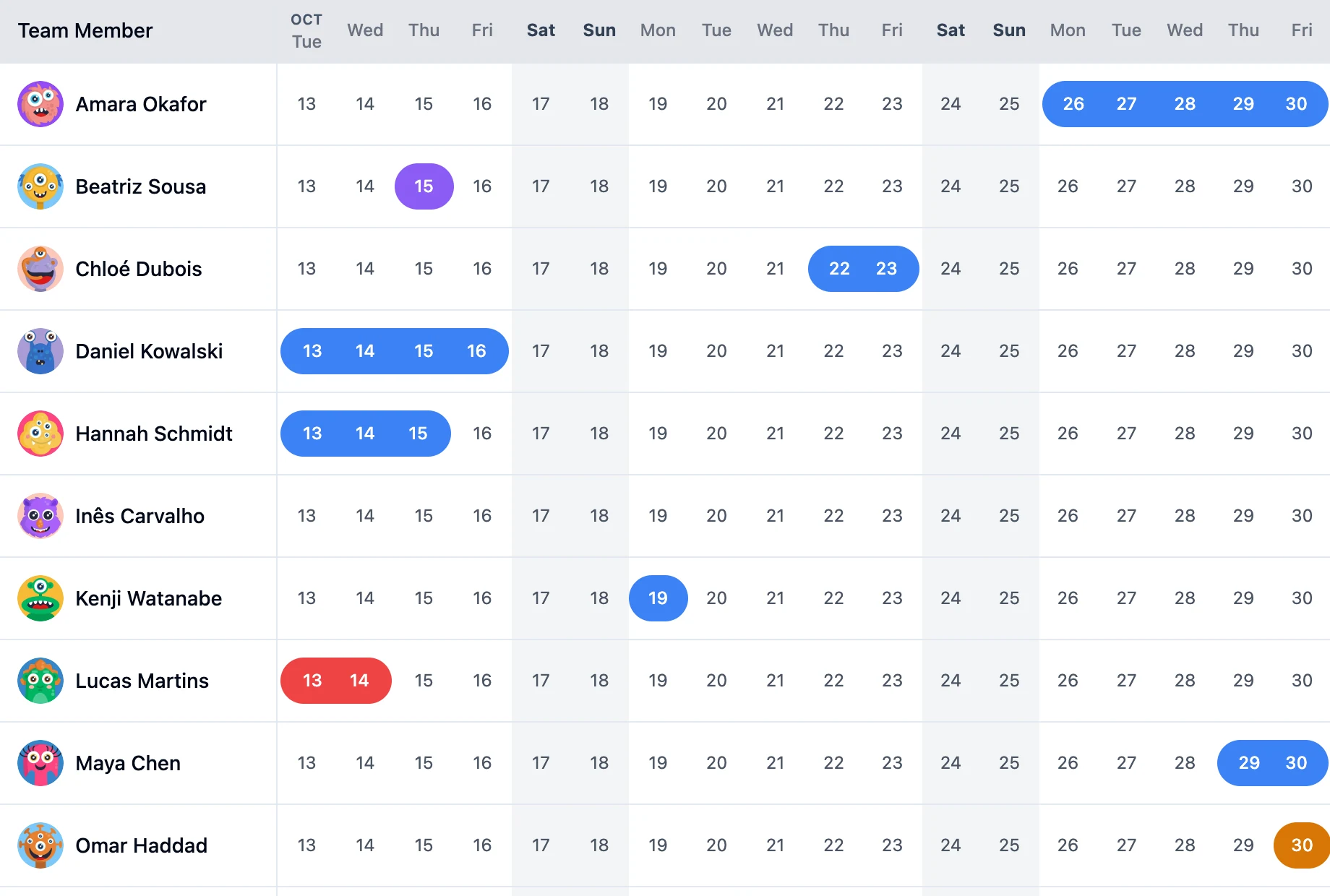This screenshot has width=1330, height=896.
Task: Select day 21 in Lucas Martins's row
Action: click(x=775, y=681)
